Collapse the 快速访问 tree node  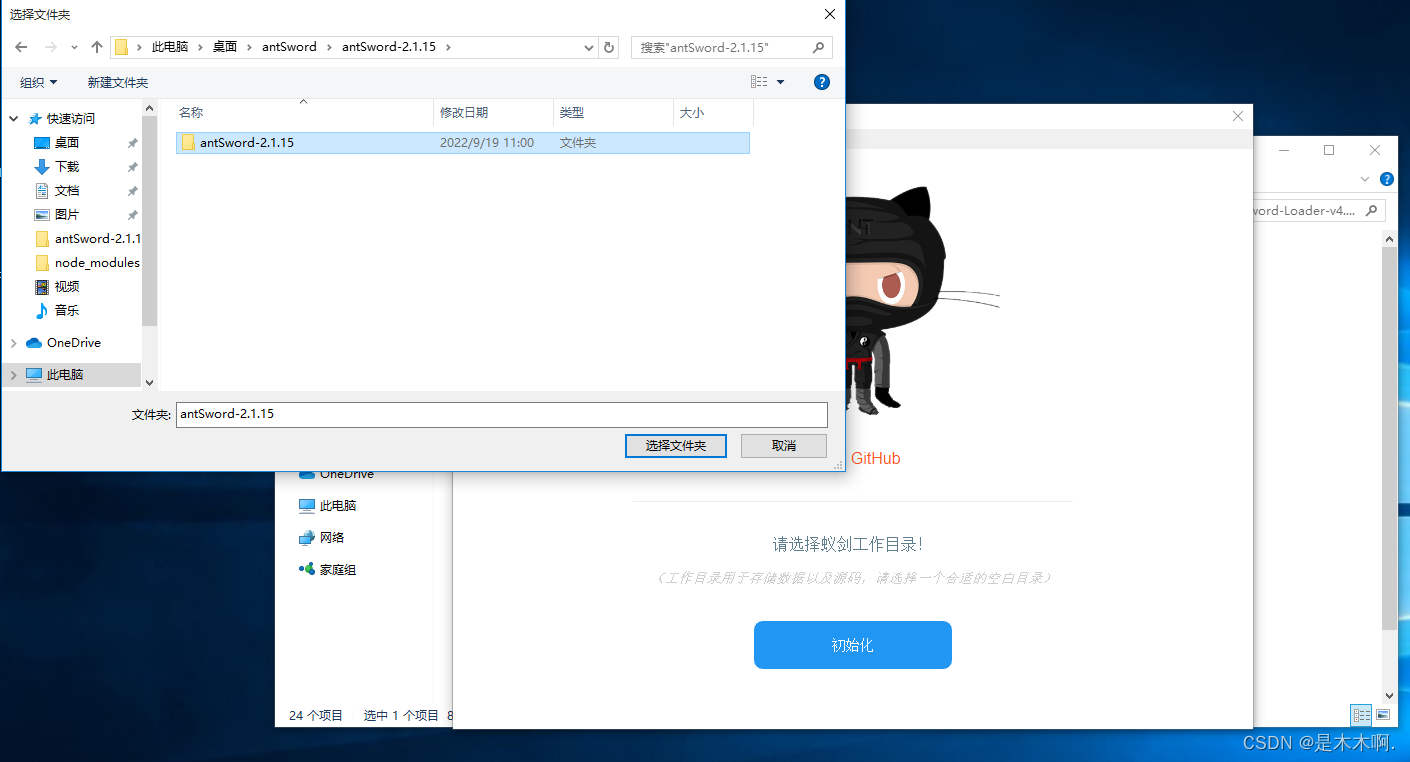14,119
